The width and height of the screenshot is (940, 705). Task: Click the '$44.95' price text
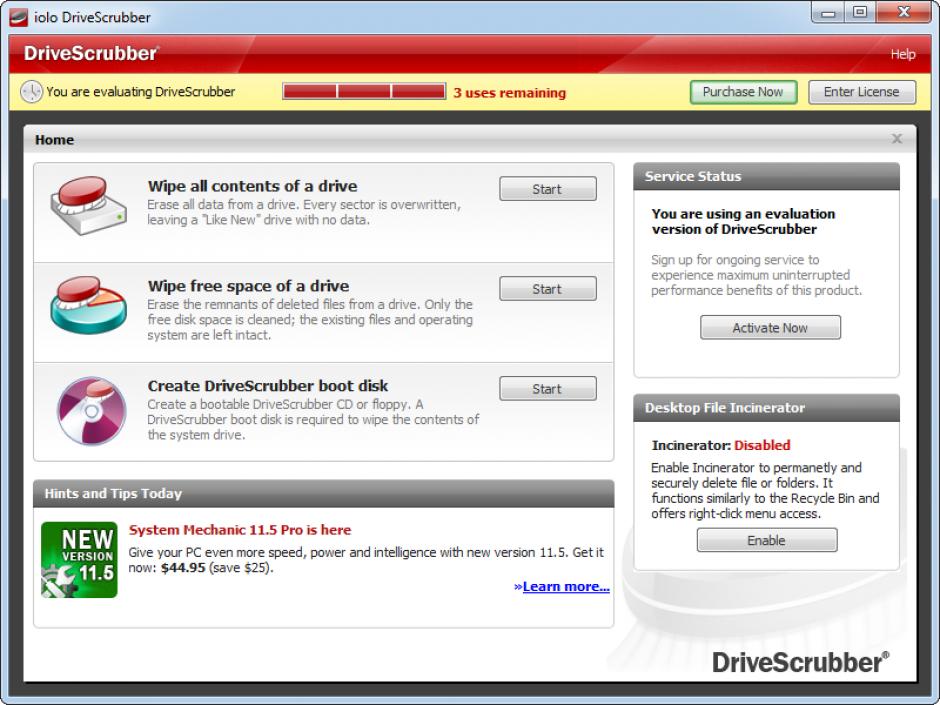click(183, 567)
